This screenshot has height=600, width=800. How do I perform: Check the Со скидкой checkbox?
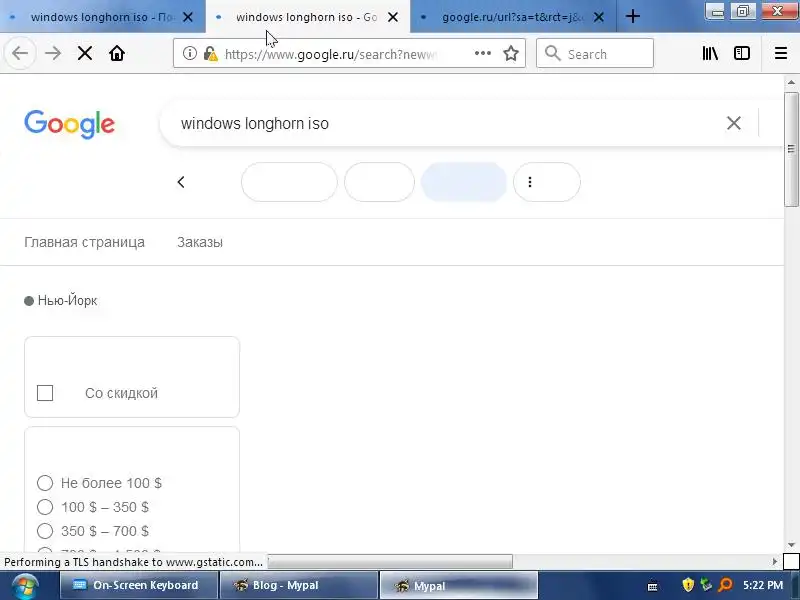point(45,393)
